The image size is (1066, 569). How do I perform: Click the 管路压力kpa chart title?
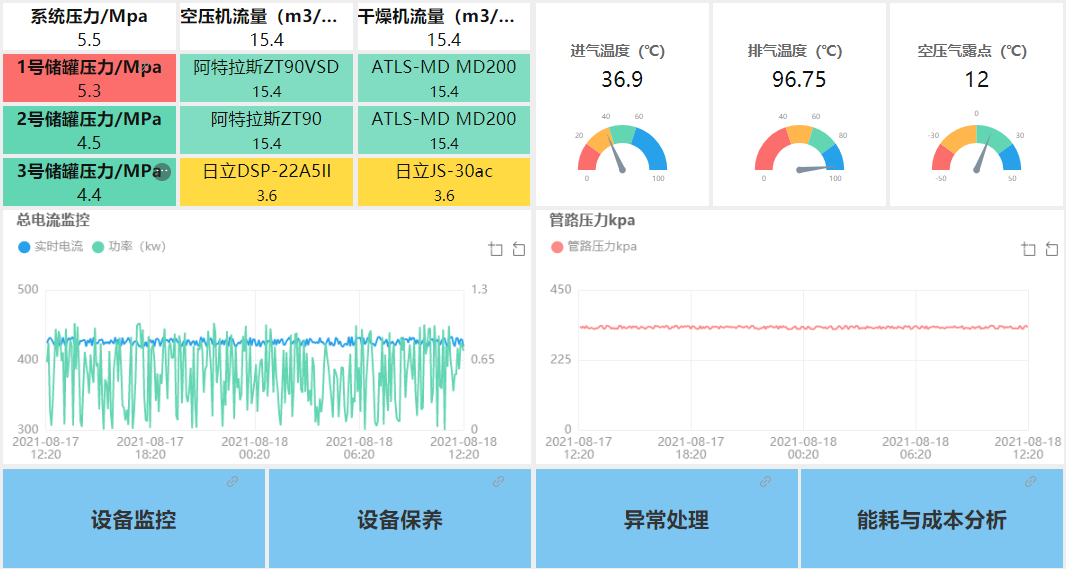tap(592, 220)
